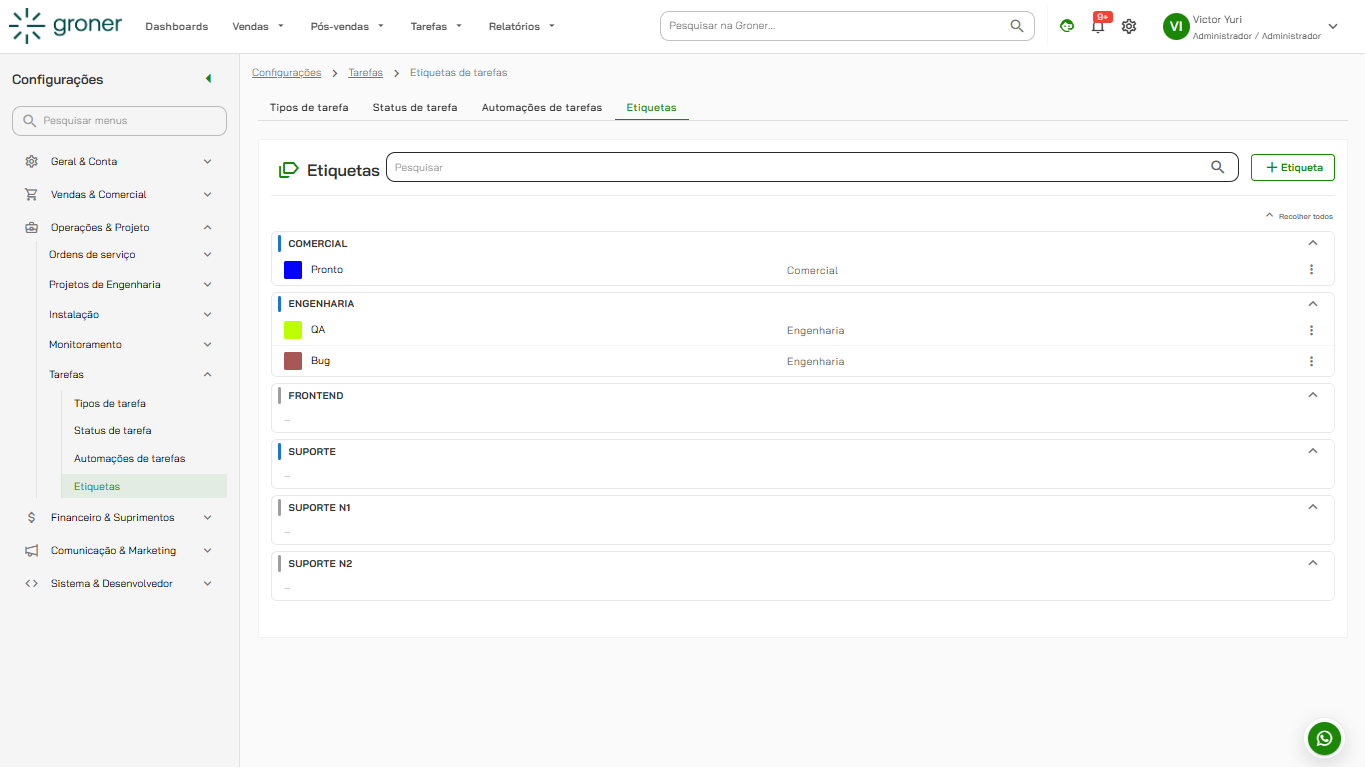Click the Etiquetas tag icon in heading

tap(289, 169)
